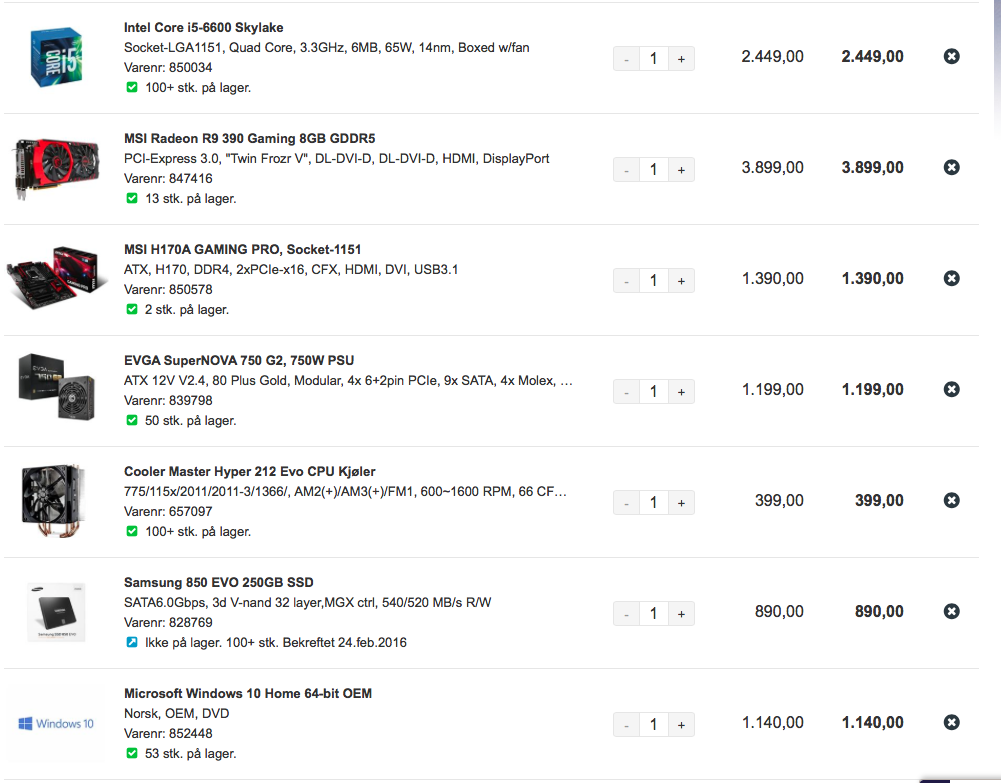Decrease quantity of EVGA SuperNOVA PSU
This screenshot has height=783, width=1001.
(x=626, y=392)
